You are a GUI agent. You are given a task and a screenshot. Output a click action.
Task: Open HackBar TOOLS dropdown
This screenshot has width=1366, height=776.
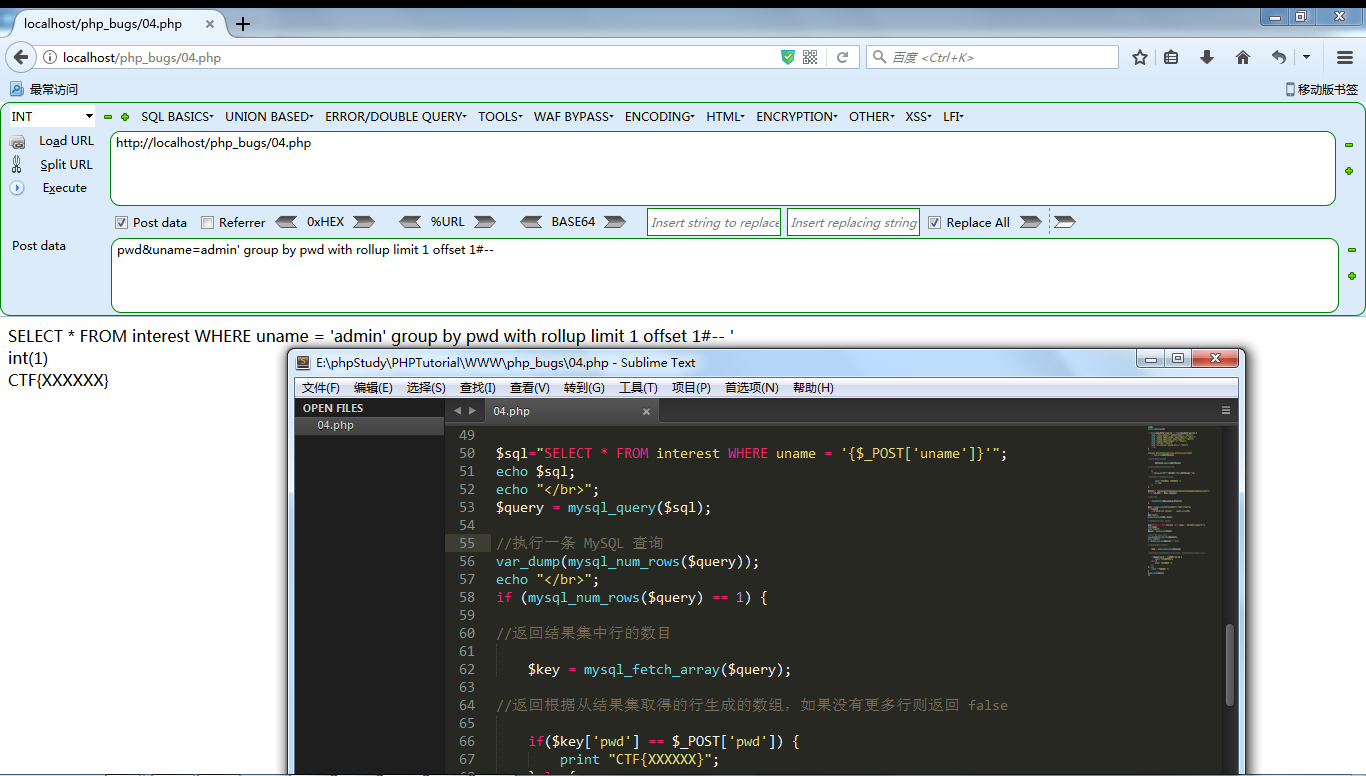click(500, 117)
